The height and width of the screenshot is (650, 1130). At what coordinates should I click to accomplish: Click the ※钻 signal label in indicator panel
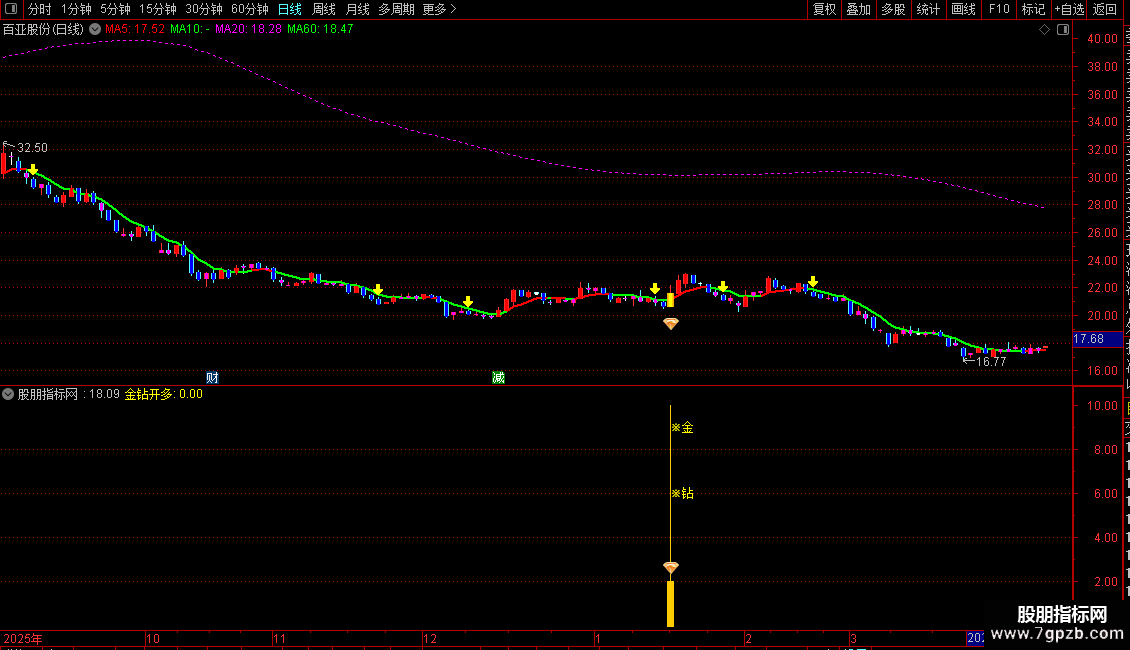682,494
